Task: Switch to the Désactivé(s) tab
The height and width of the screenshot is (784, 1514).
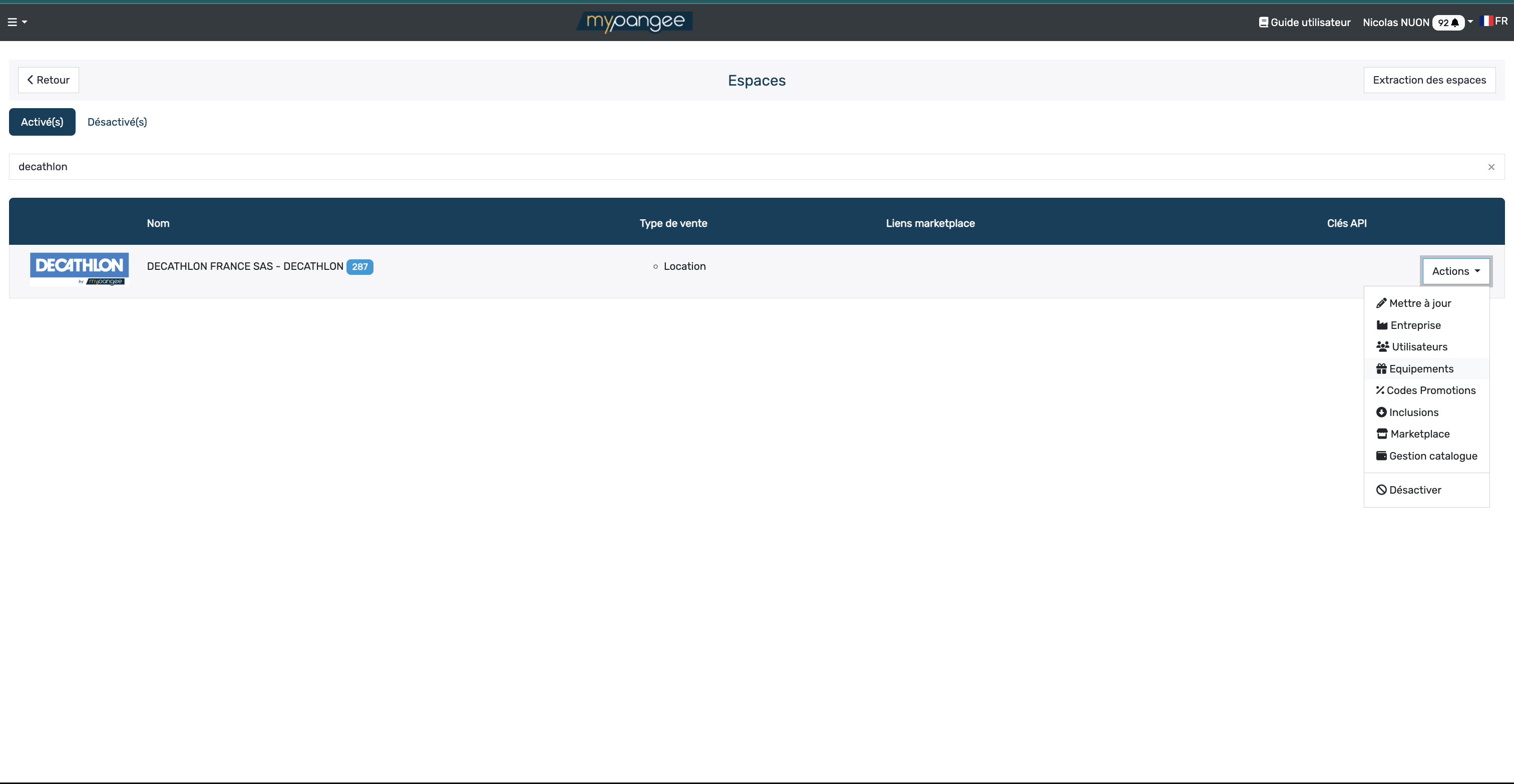Action: coord(117,122)
